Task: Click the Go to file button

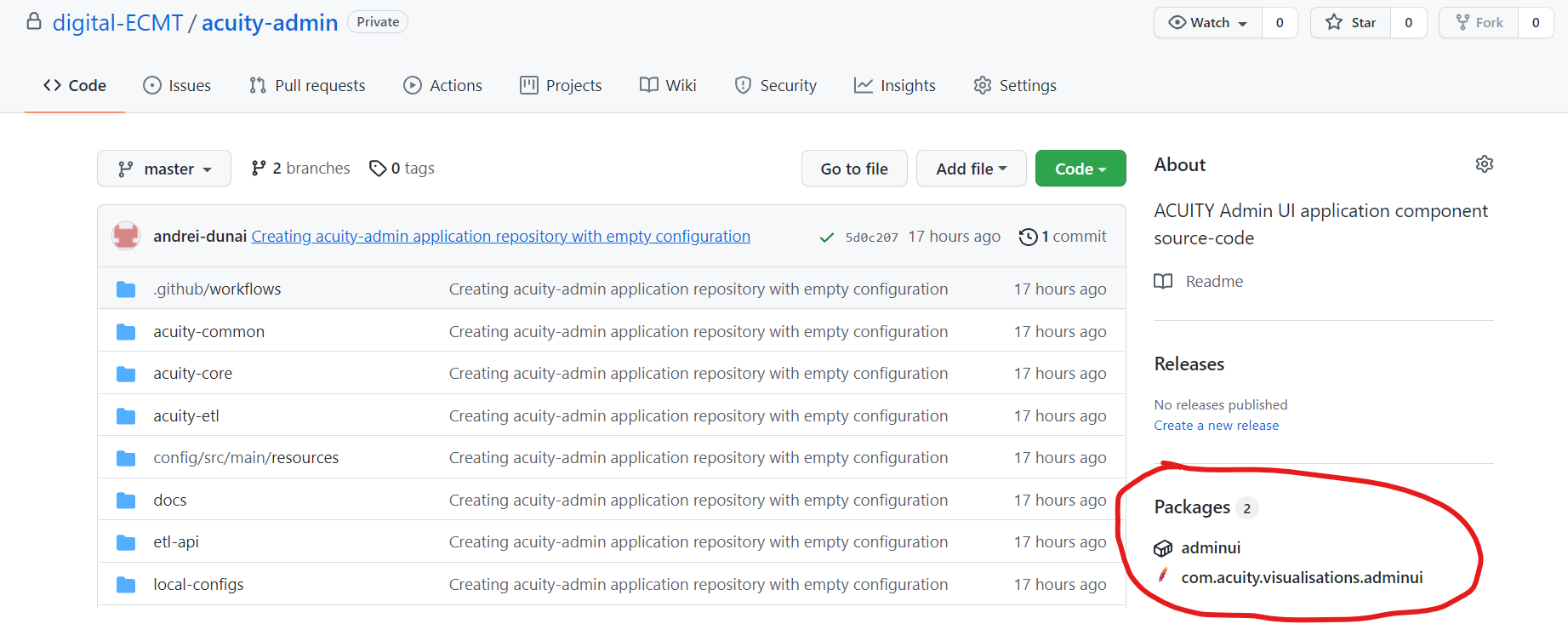Action: tap(854, 169)
